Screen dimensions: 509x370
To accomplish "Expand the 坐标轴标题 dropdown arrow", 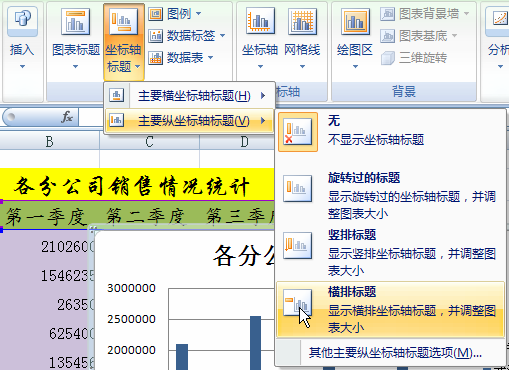I will click(138, 67).
